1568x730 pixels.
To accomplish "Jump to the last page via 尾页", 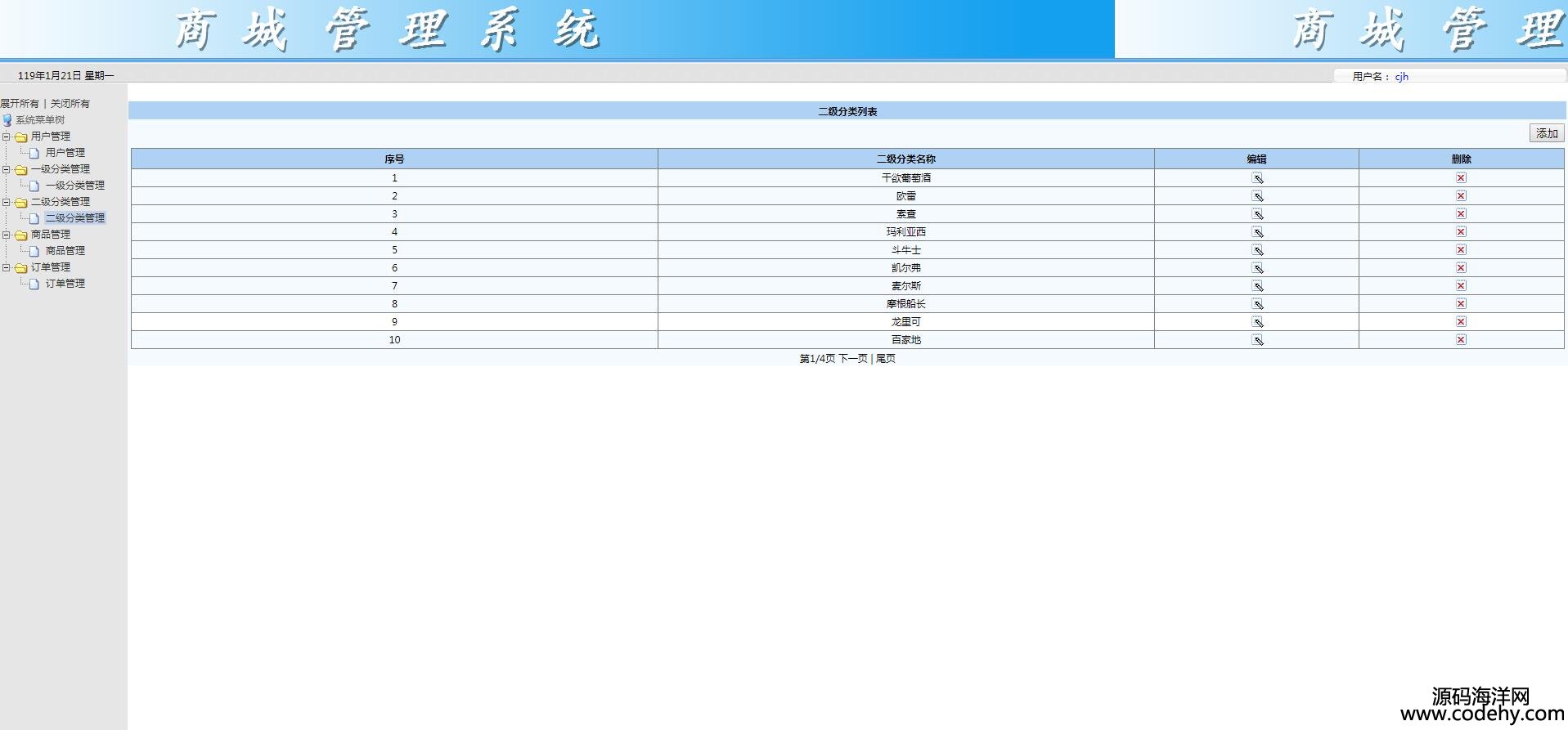I will point(886,359).
